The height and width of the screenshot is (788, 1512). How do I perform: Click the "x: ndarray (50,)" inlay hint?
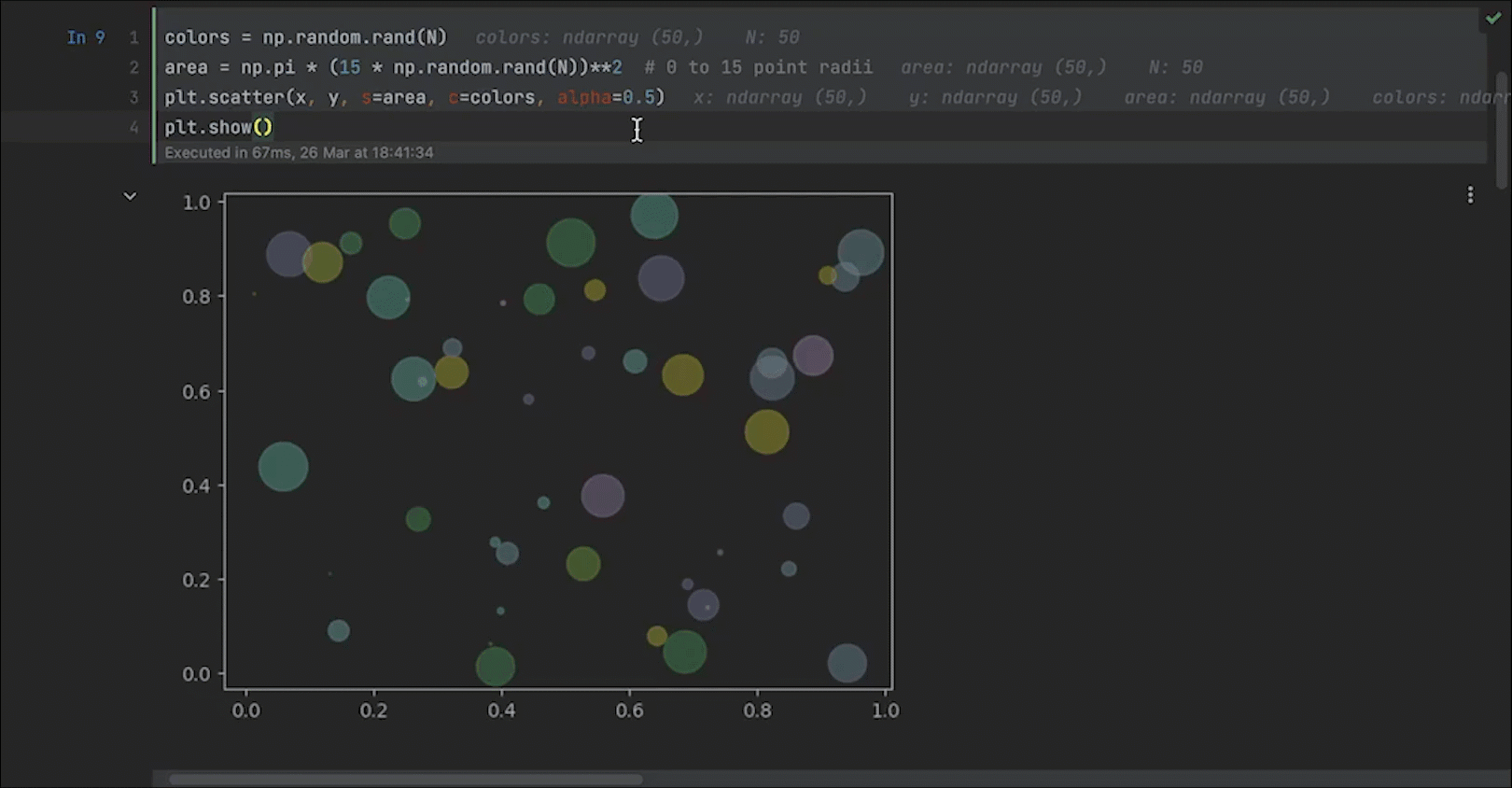[x=779, y=97]
